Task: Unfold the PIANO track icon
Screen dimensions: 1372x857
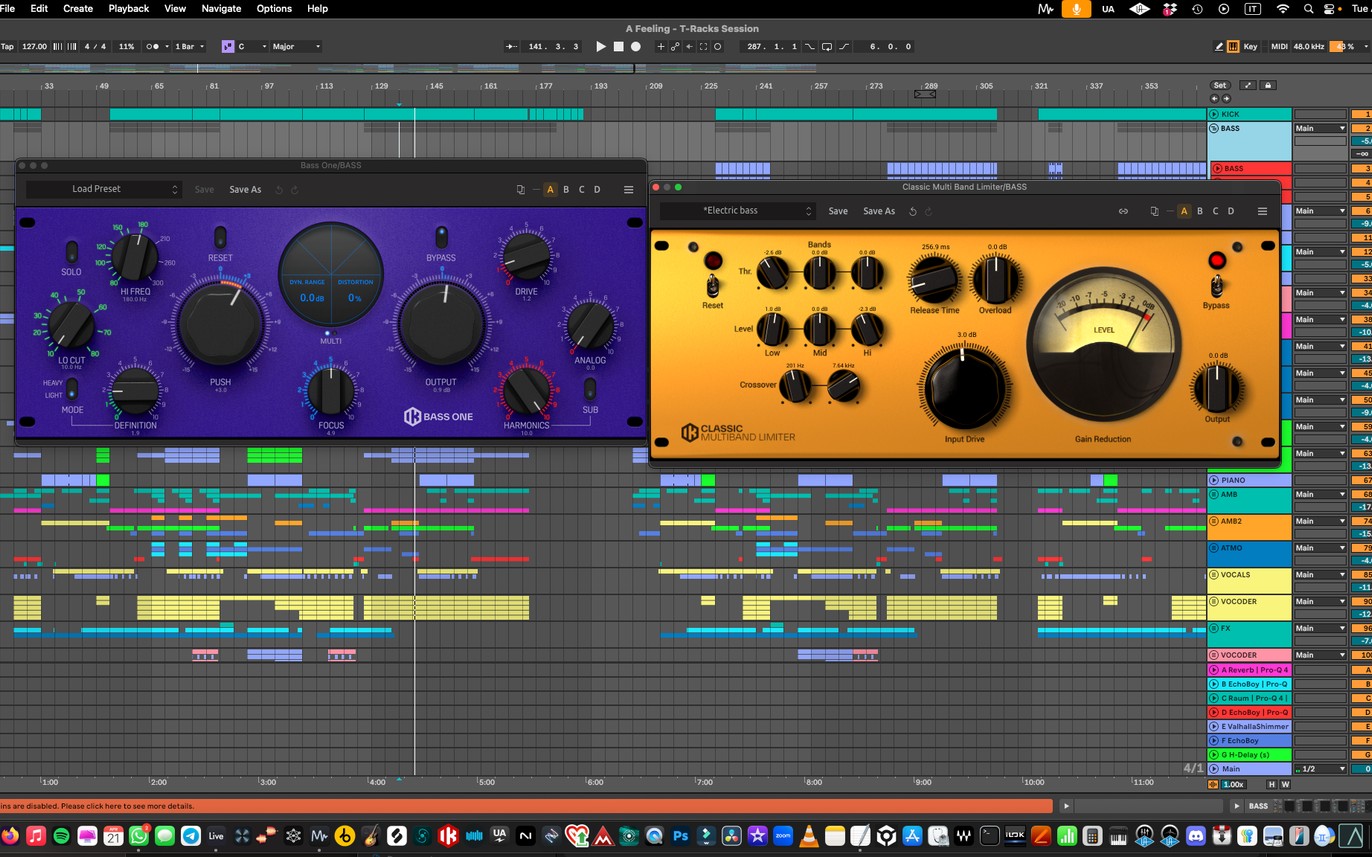Action: click(x=1215, y=480)
